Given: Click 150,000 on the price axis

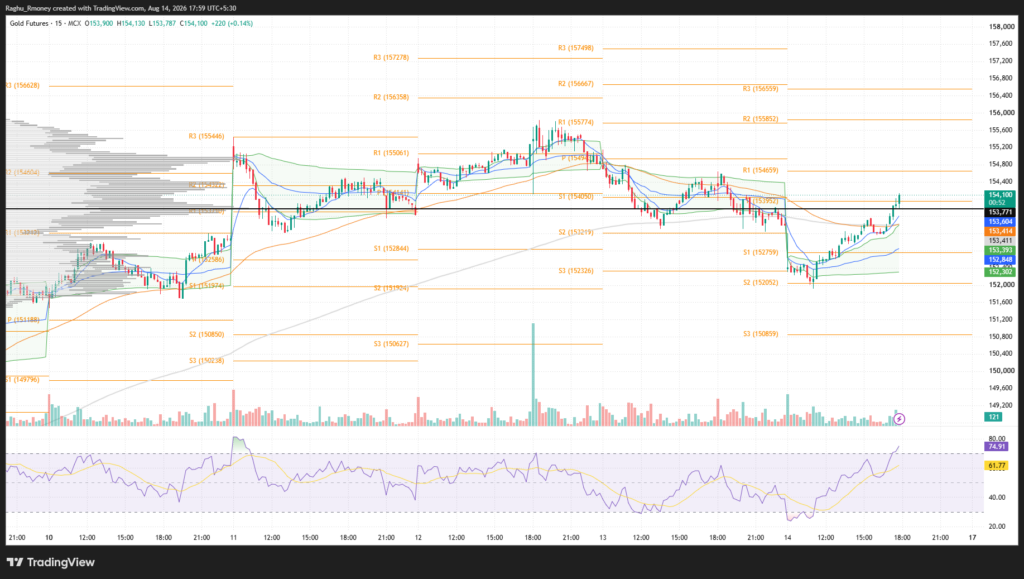Looking at the screenshot, I should pyautogui.click(x=1001, y=371).
